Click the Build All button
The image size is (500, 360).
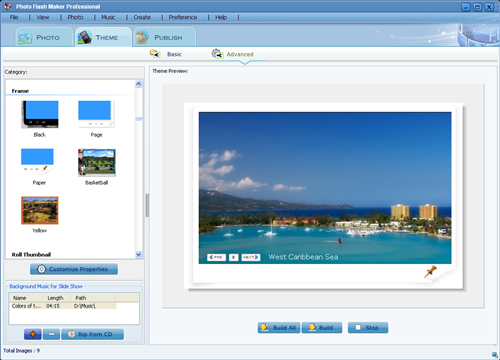click(x=279, y=327)
